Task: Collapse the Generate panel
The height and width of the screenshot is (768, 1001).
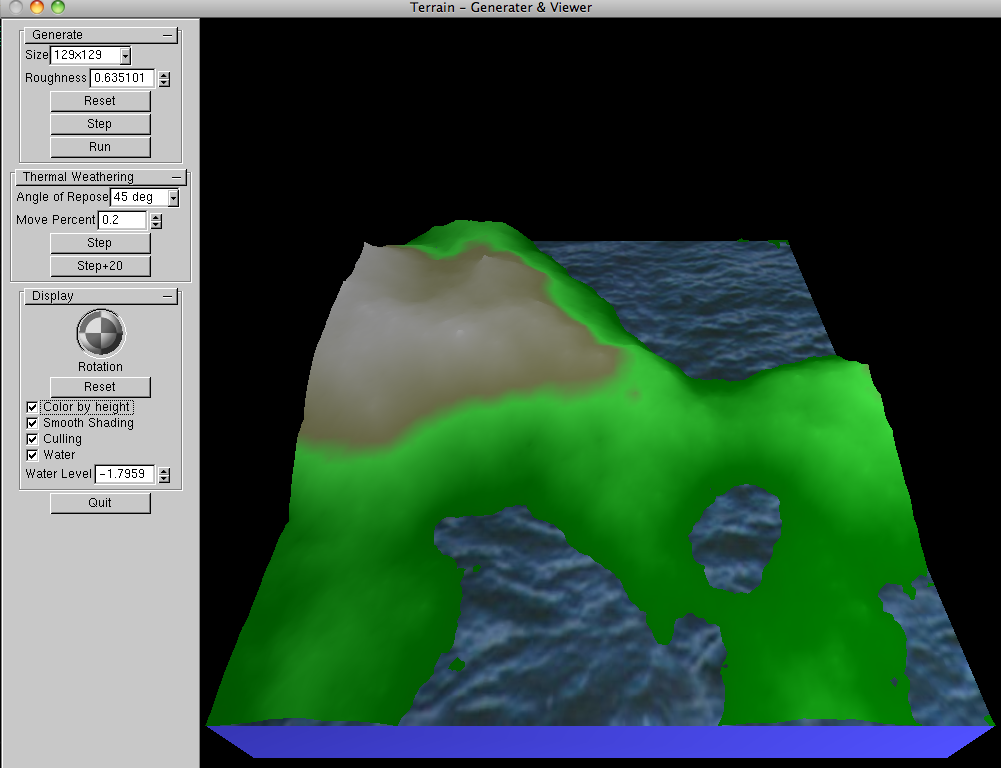Action: point(167,35)
